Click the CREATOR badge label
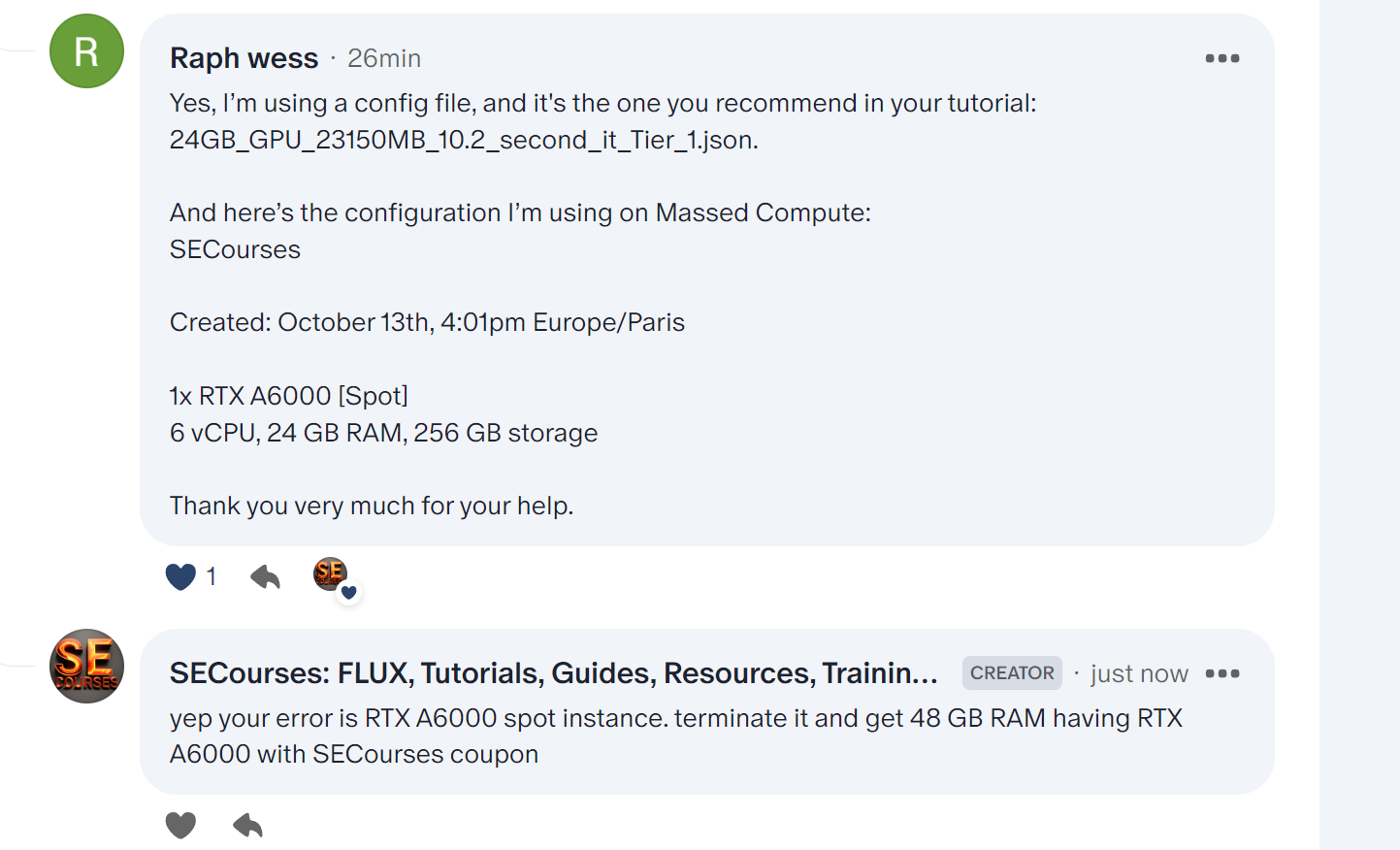Image resolution: width=1400 pixels, height=850 pixels. (x=1012, y=673)
